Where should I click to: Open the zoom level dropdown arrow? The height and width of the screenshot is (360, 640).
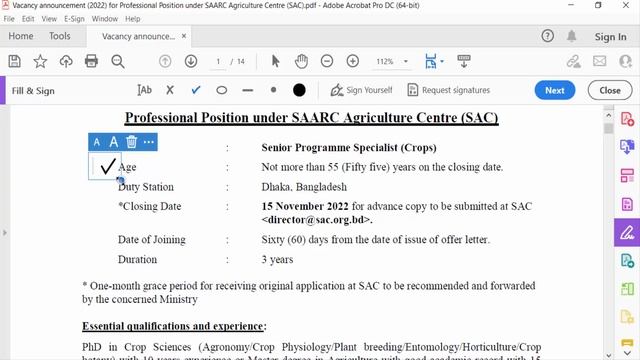click(x=406, y=61)
